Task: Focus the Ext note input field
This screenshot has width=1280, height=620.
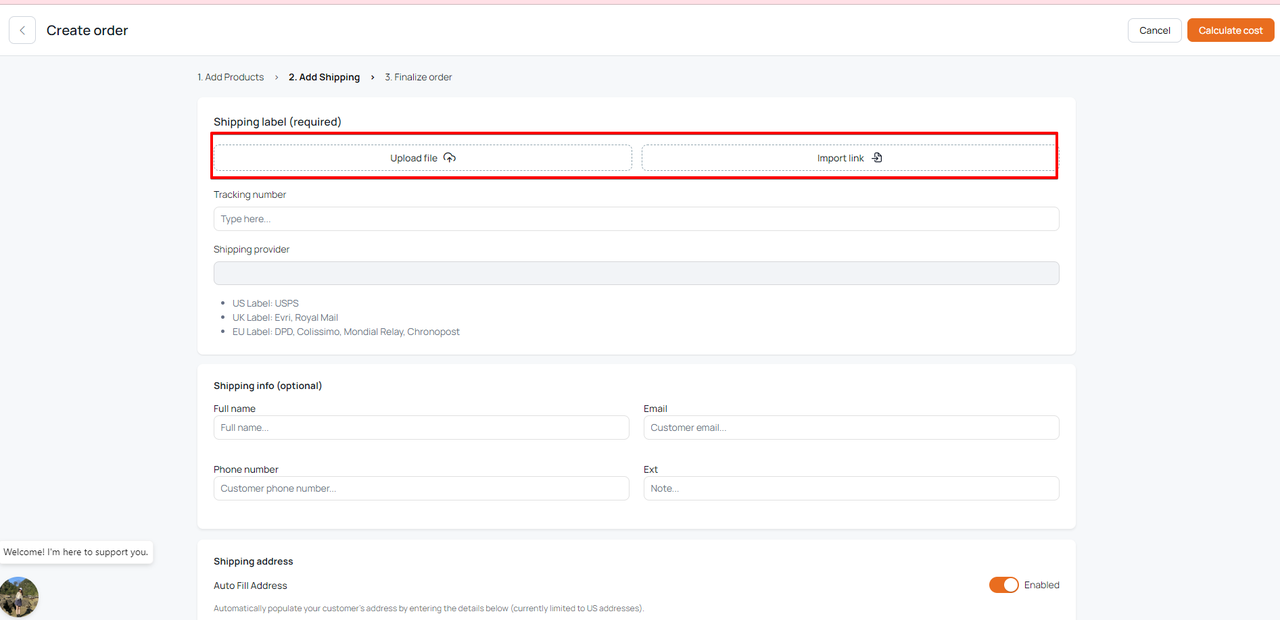Action: [851, 488]
